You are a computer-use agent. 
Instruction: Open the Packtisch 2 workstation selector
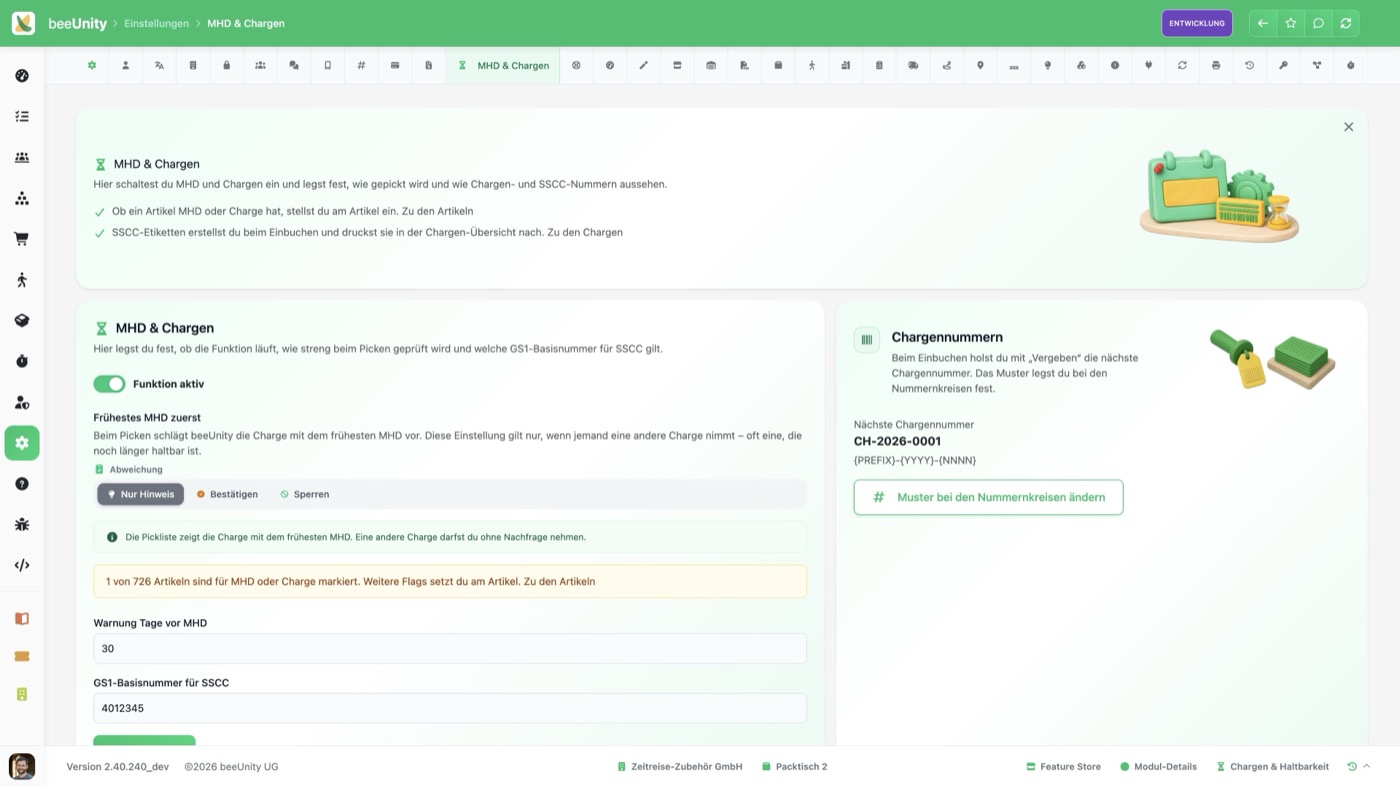tap(794, 767)
